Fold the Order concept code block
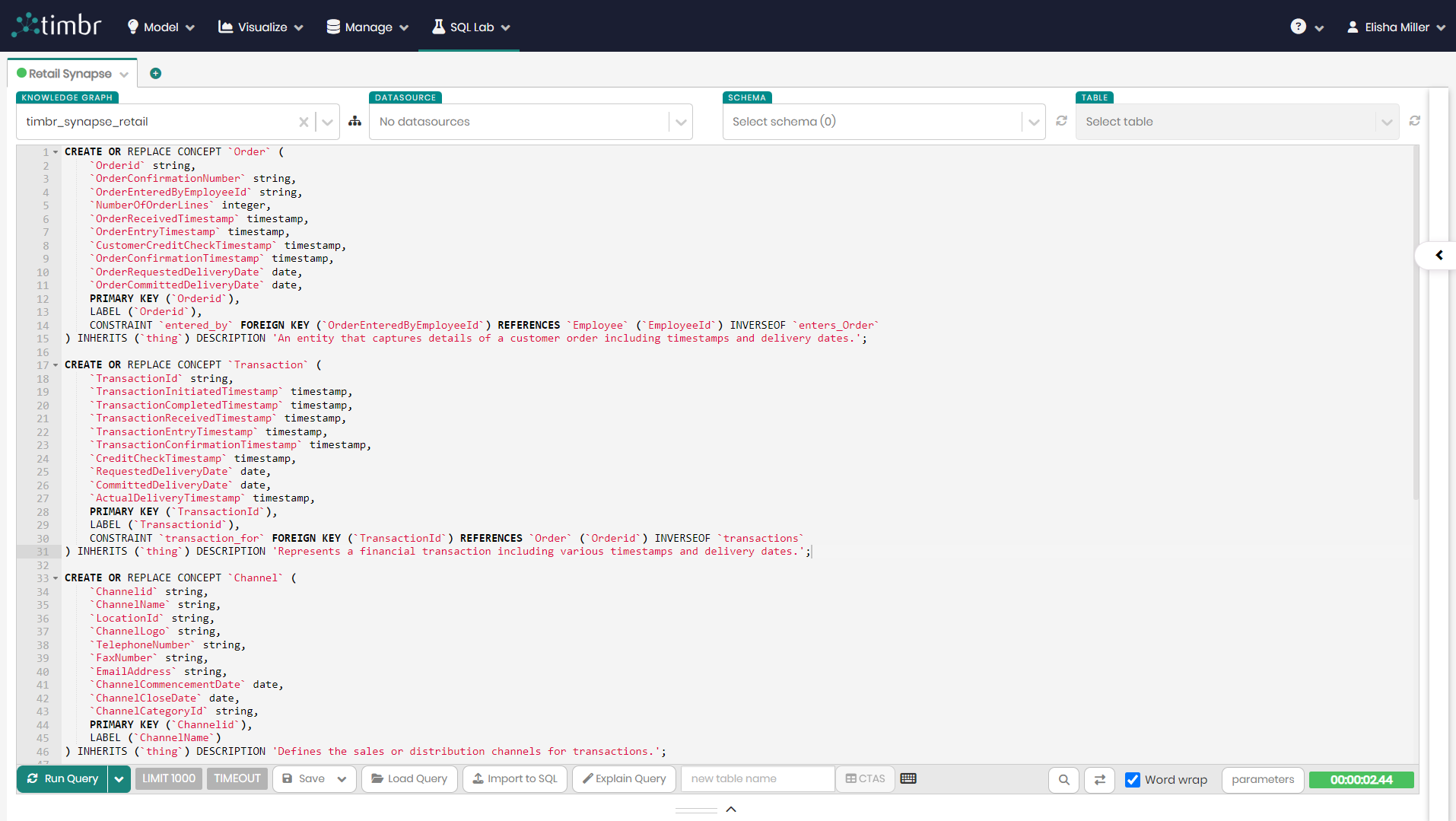Viewport: 1456px width, 821px height. [56, 152]
